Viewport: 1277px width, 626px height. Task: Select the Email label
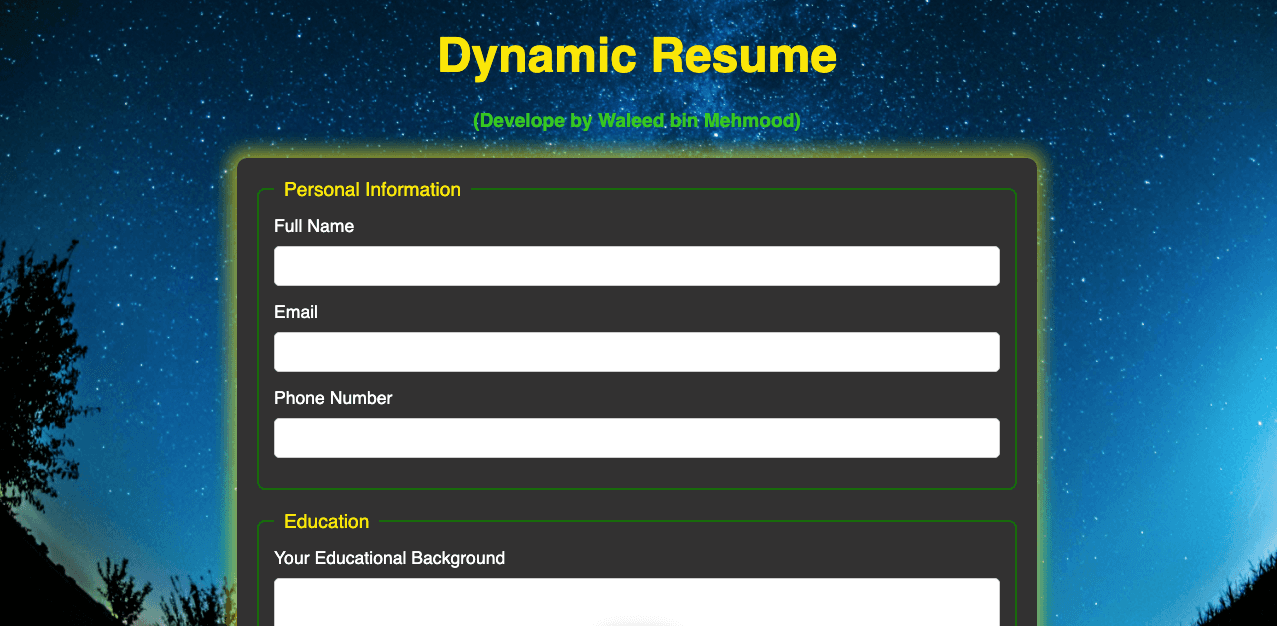click(x=296, y=312)
